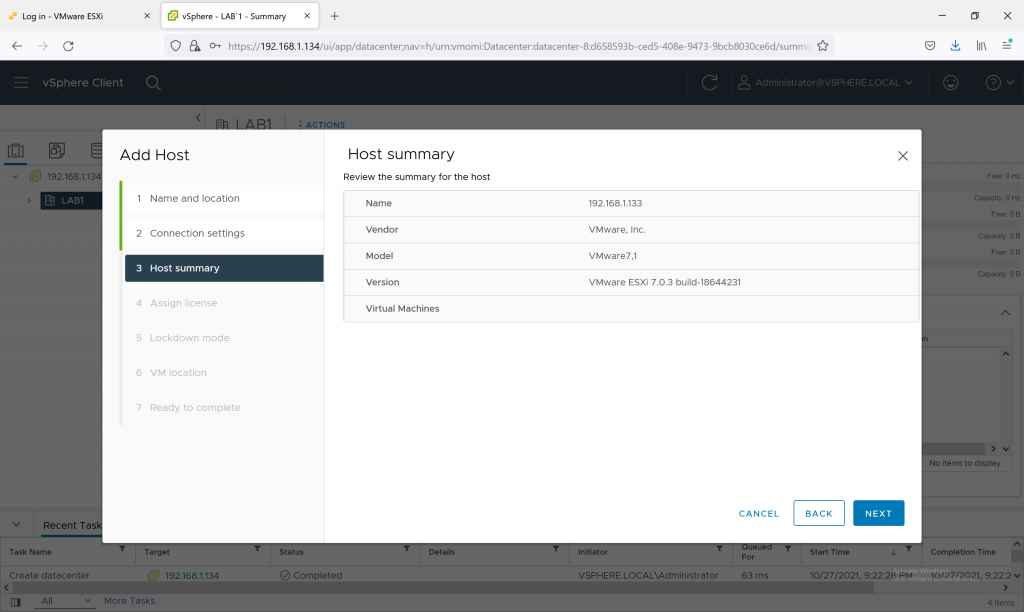
Task: Open the help question mark menu
Action: [999, 82]
